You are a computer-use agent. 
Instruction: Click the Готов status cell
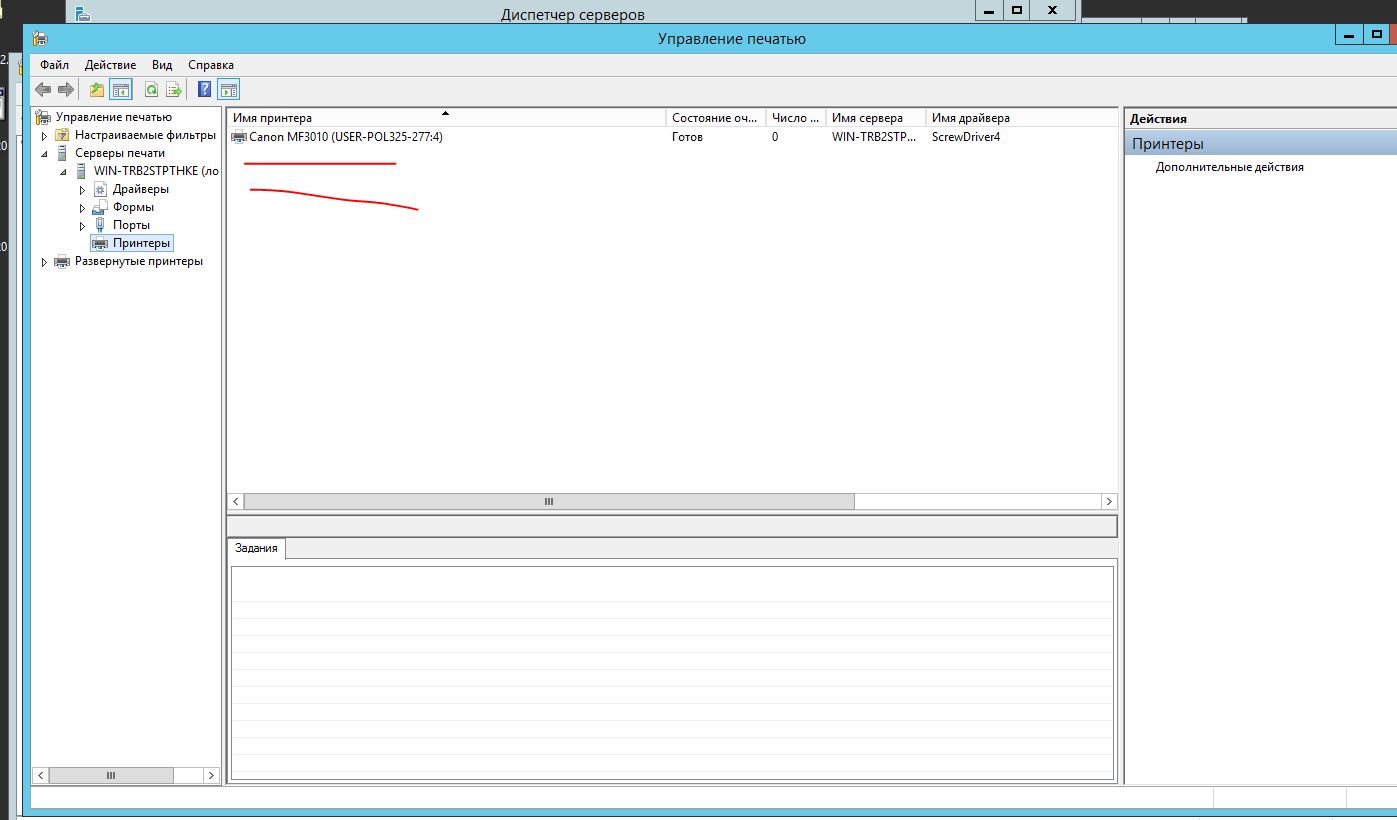(687, 137)
